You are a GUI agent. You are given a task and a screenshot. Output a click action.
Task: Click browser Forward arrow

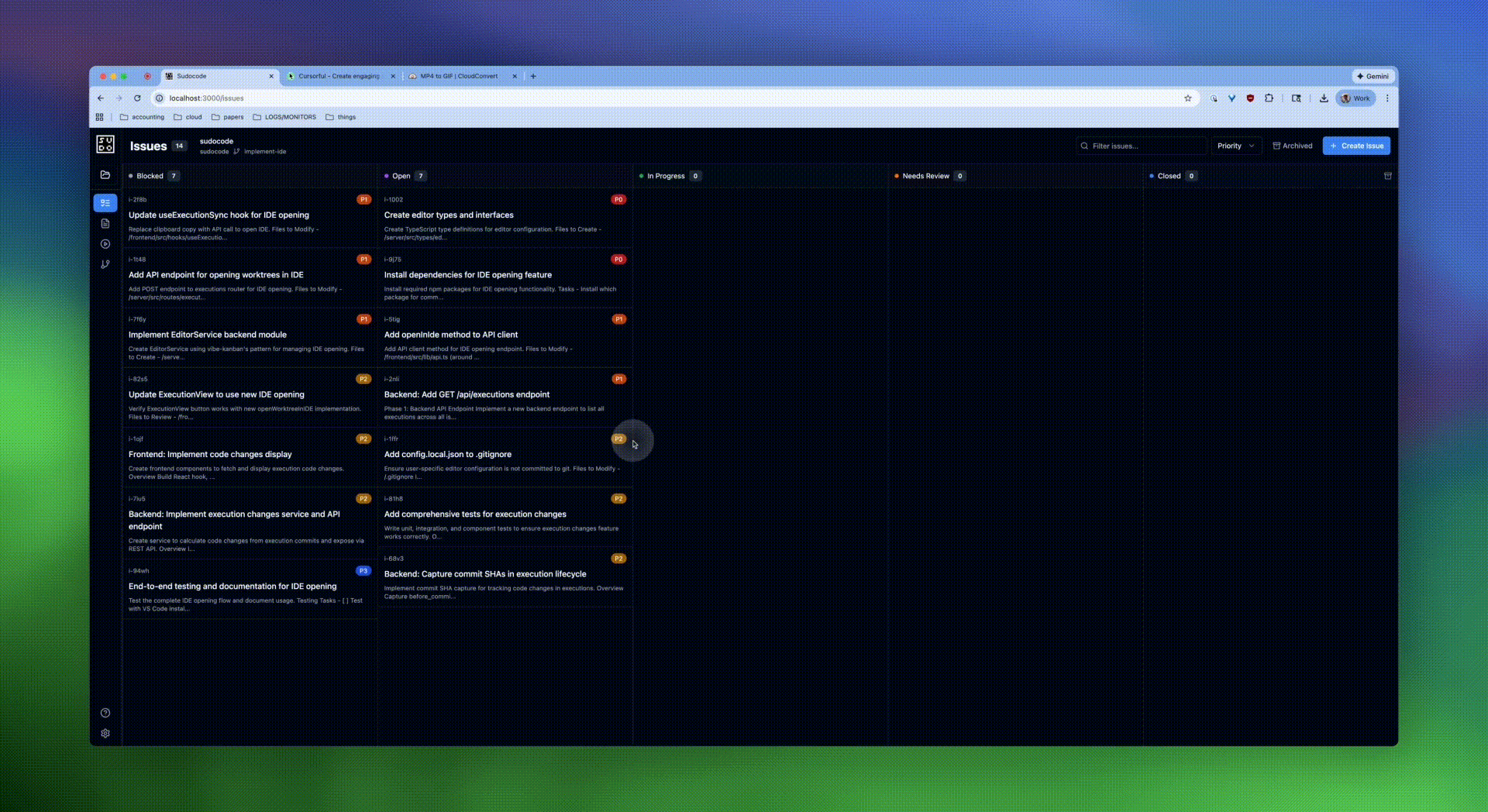(119, 98)
